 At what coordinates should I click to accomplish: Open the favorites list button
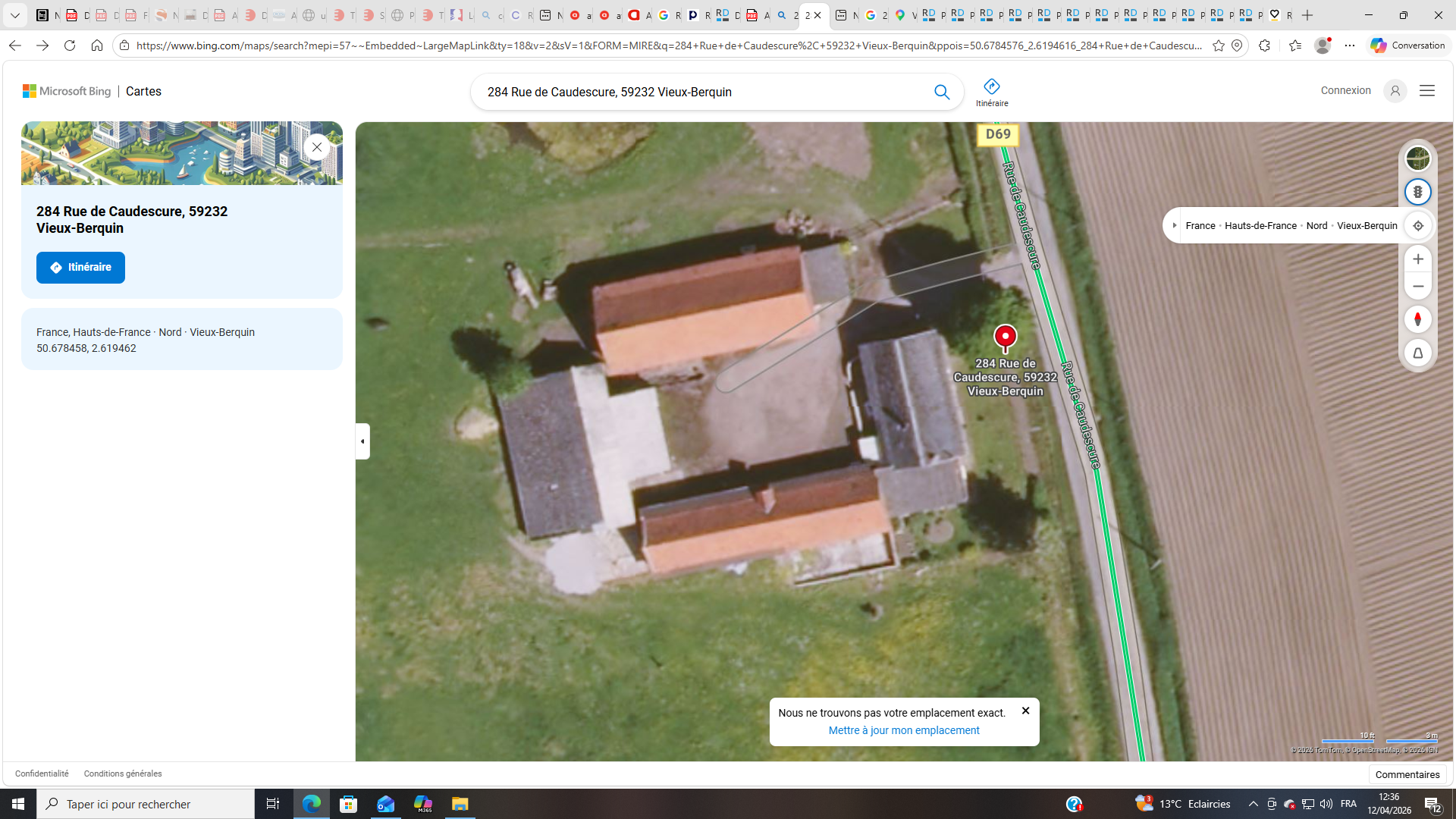click(x=1295, y=45)
